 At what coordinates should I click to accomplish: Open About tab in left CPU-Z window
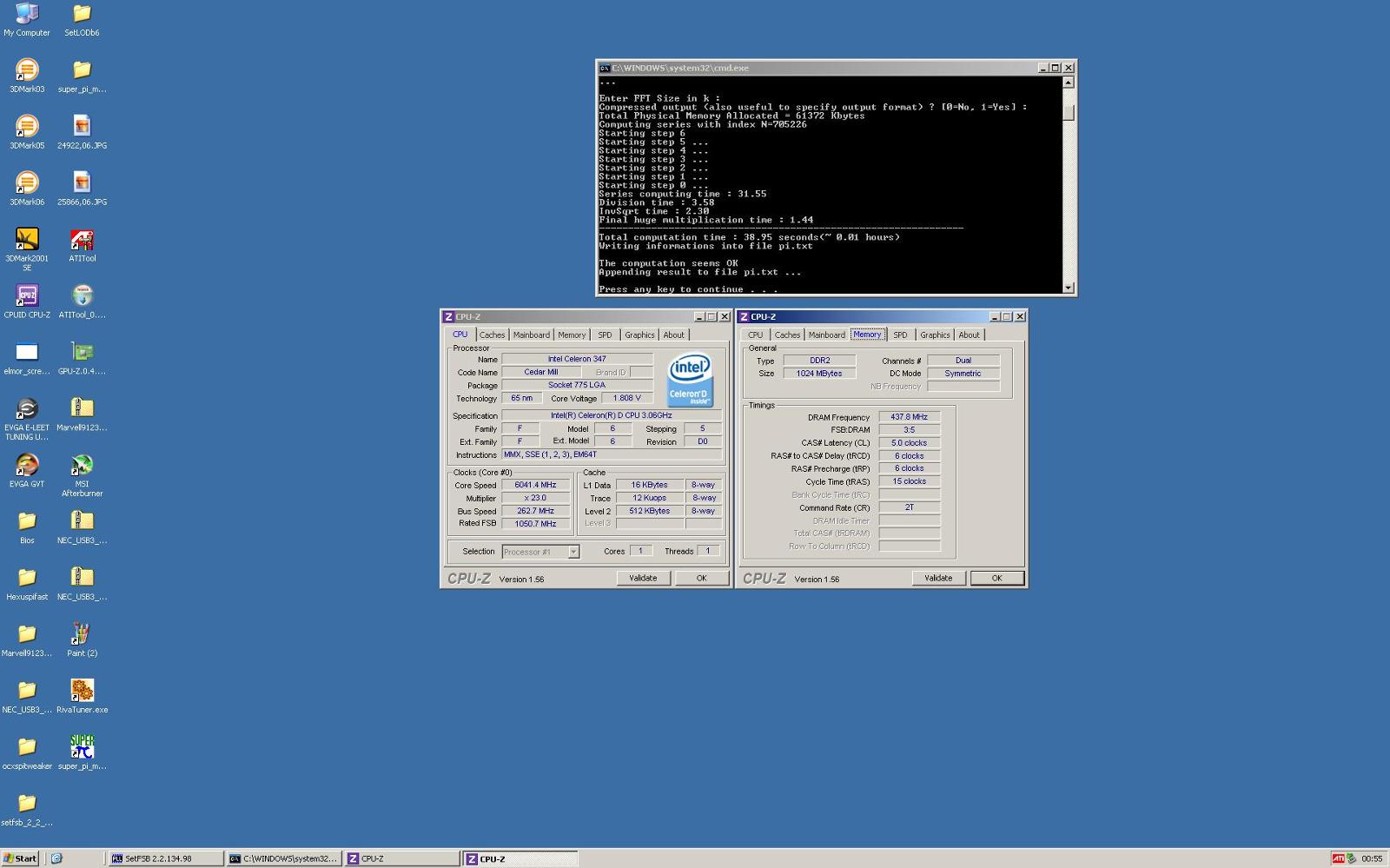674,335
